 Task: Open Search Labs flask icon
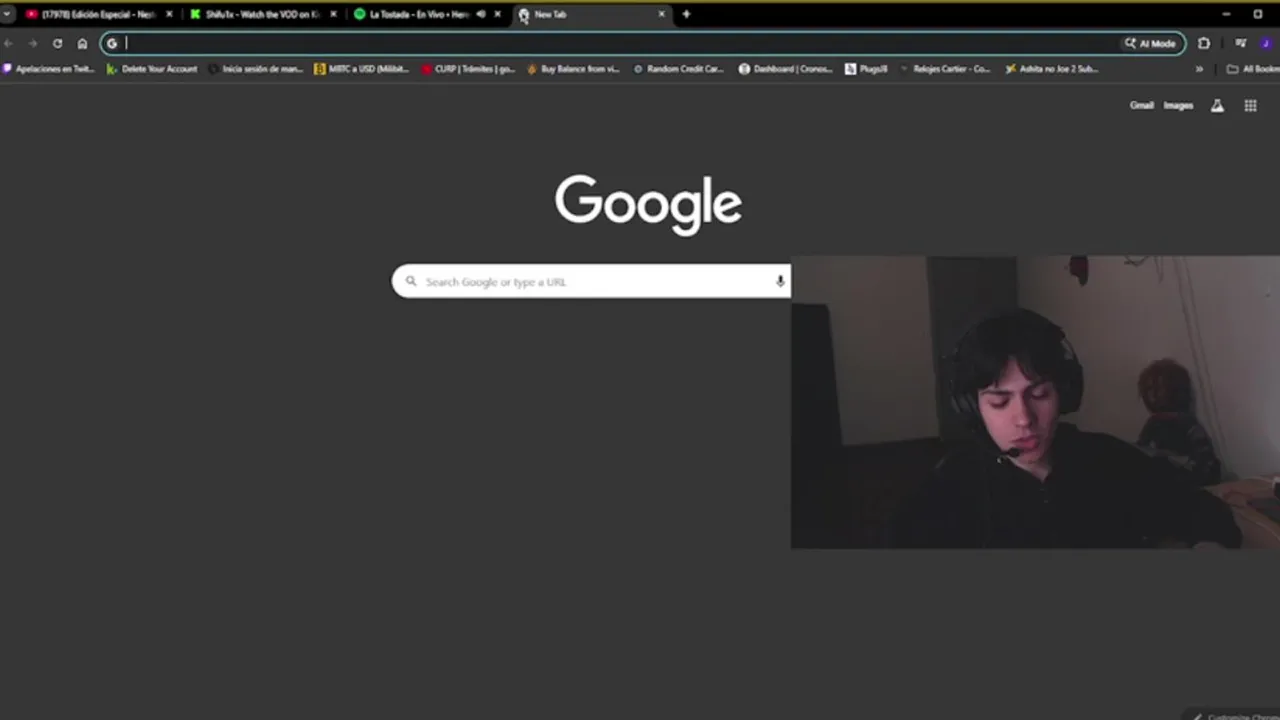1217,105
